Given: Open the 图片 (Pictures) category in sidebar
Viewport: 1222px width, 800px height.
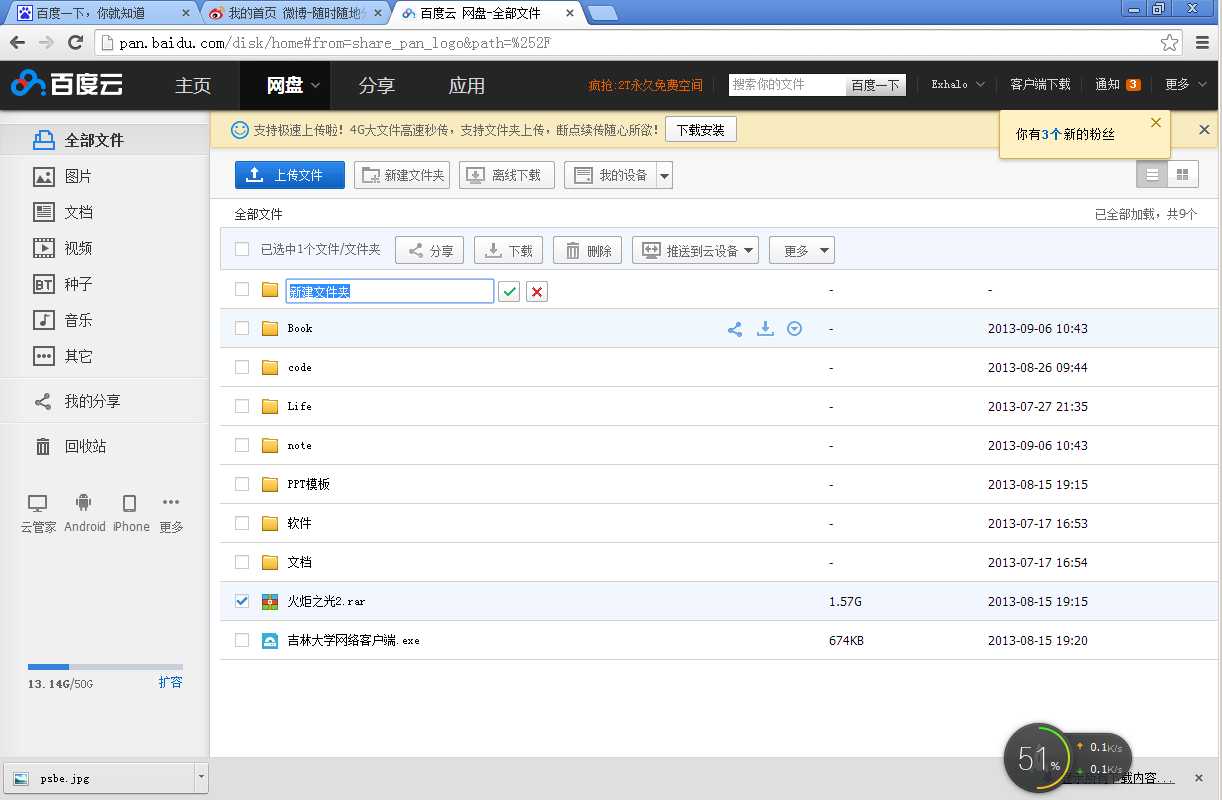Looking at the screenshot, I should 70,176.
